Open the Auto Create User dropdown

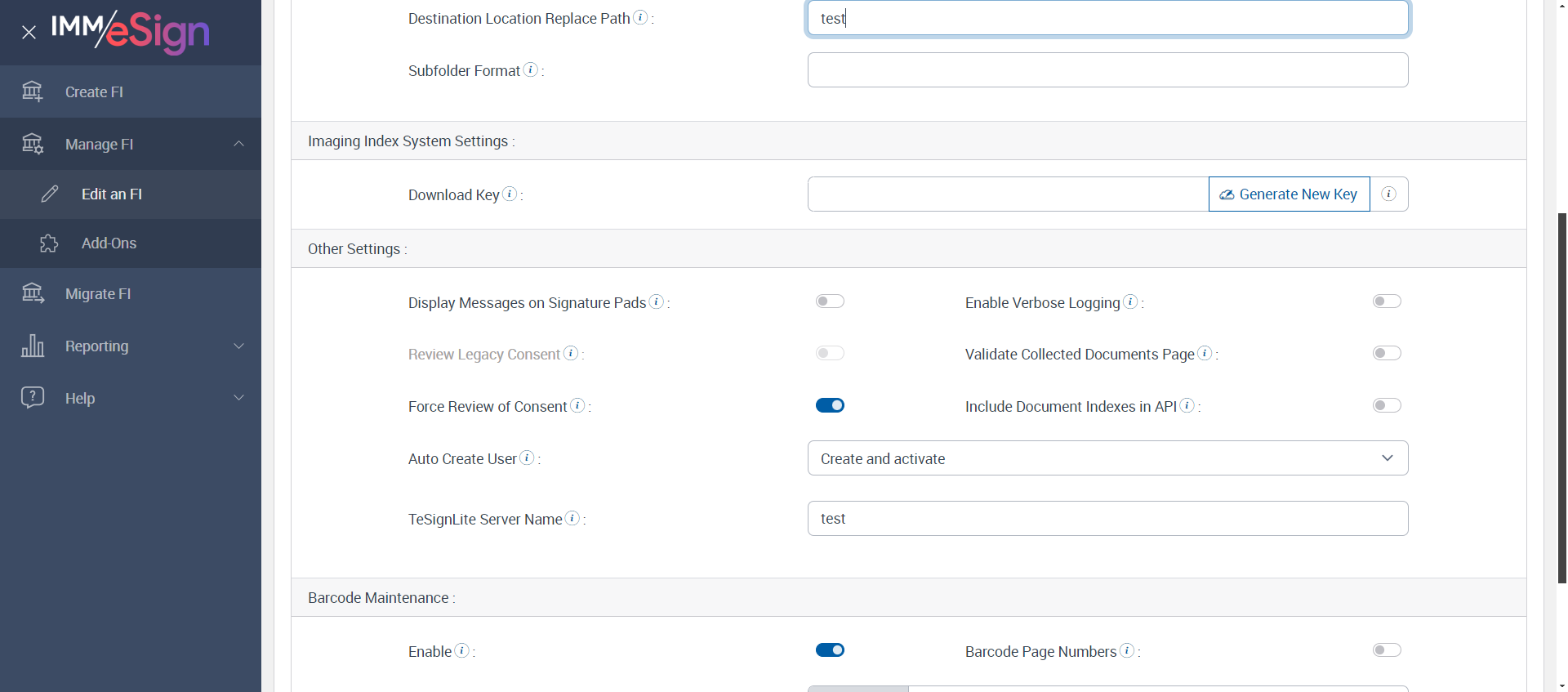pos(1107,458)
